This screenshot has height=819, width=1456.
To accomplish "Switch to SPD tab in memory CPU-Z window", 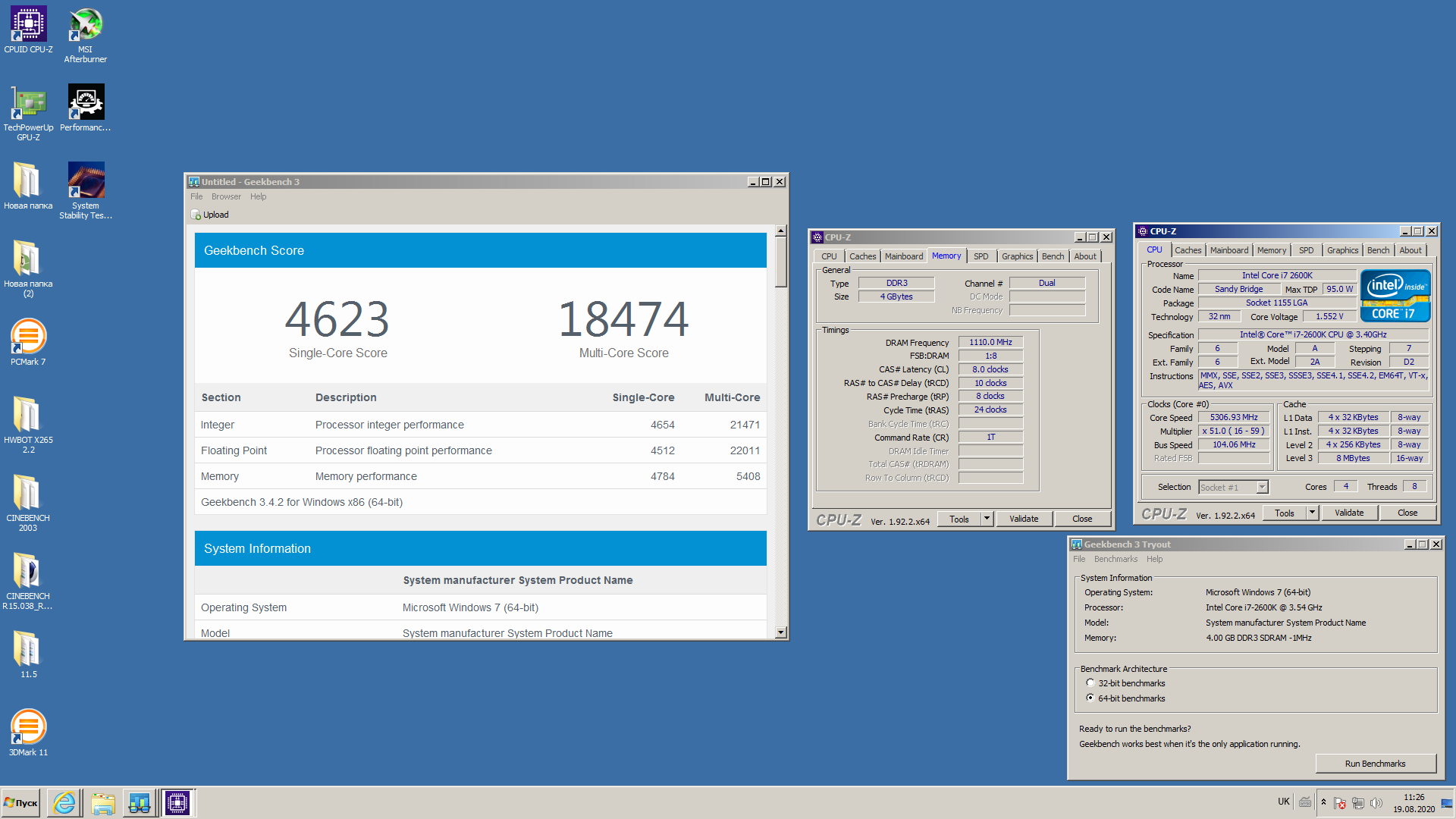I will click(981, 256).
